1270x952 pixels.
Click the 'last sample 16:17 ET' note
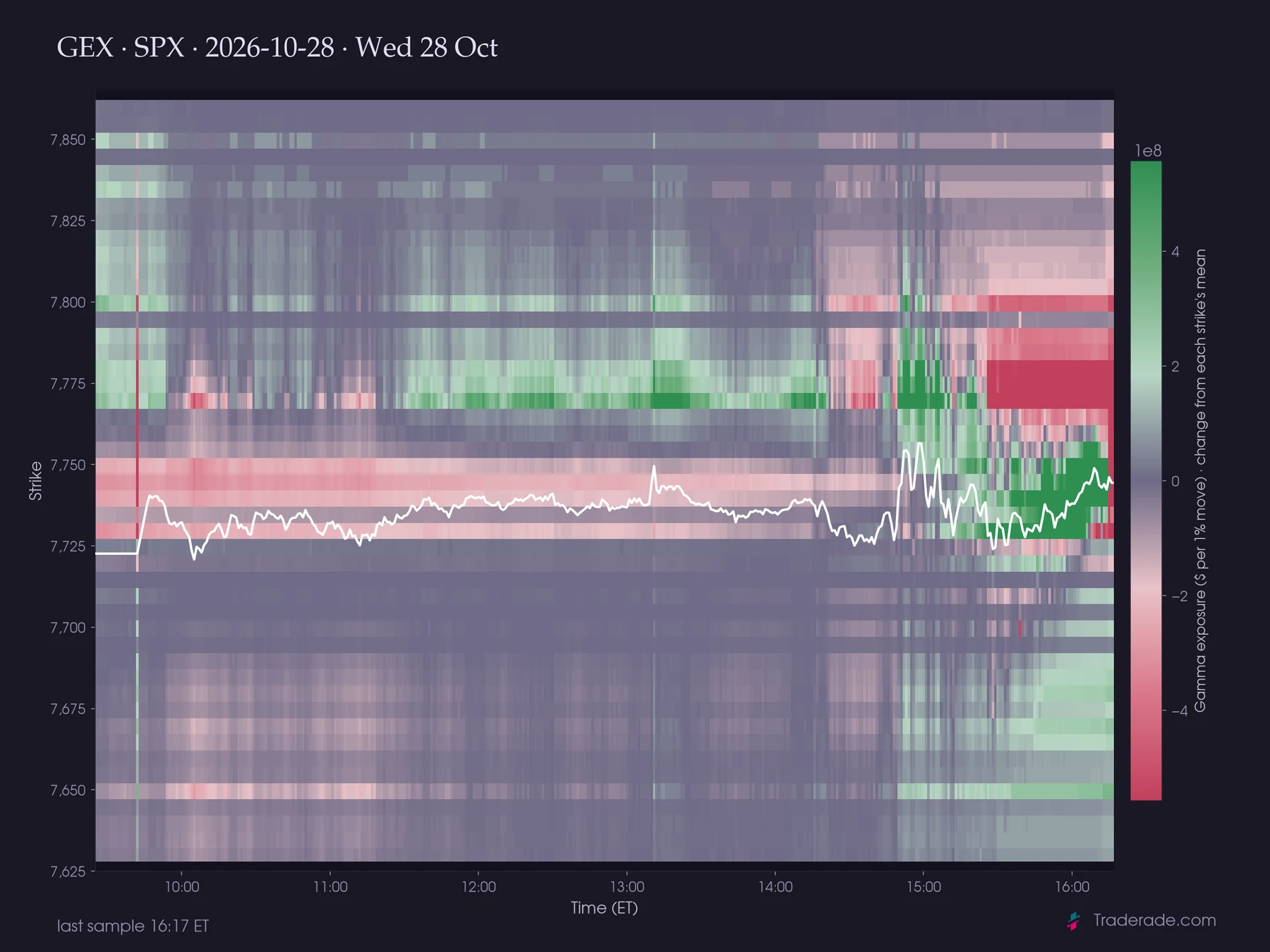[133, 926]
